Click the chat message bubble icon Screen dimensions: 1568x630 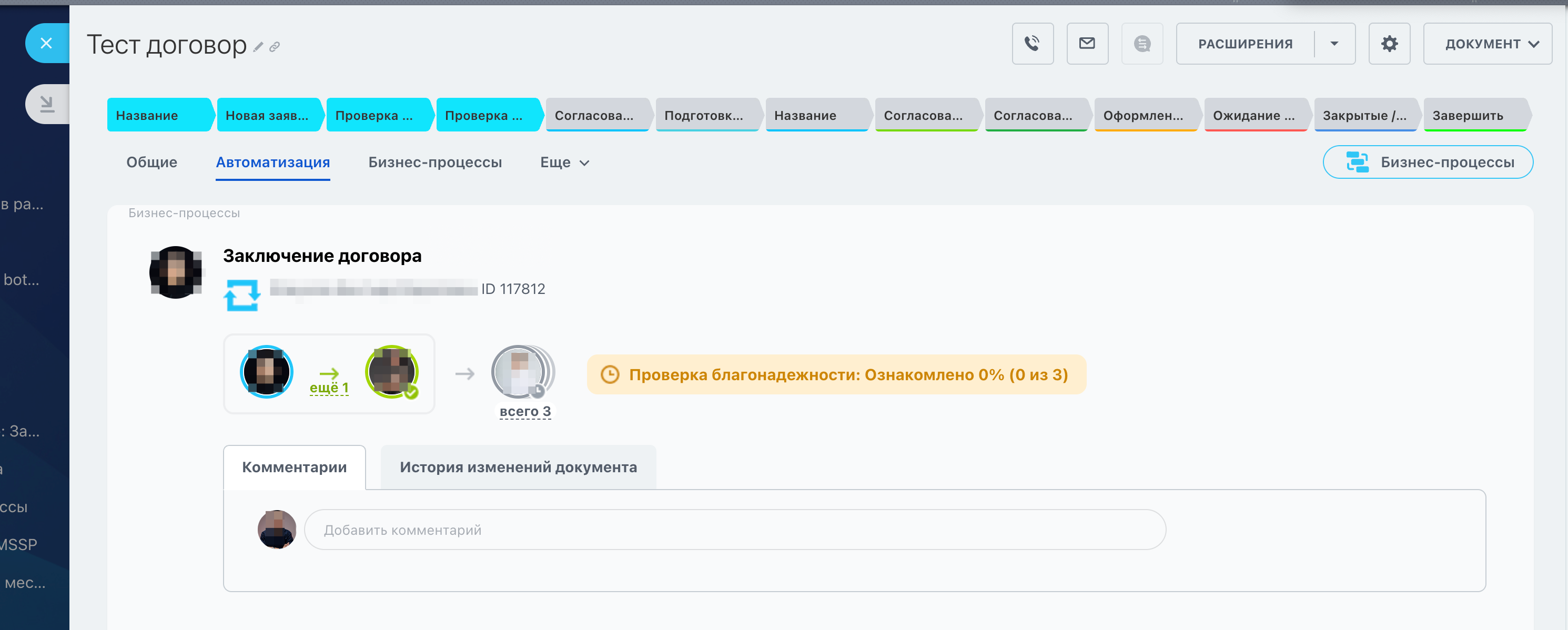click(x=1141, y=44)
